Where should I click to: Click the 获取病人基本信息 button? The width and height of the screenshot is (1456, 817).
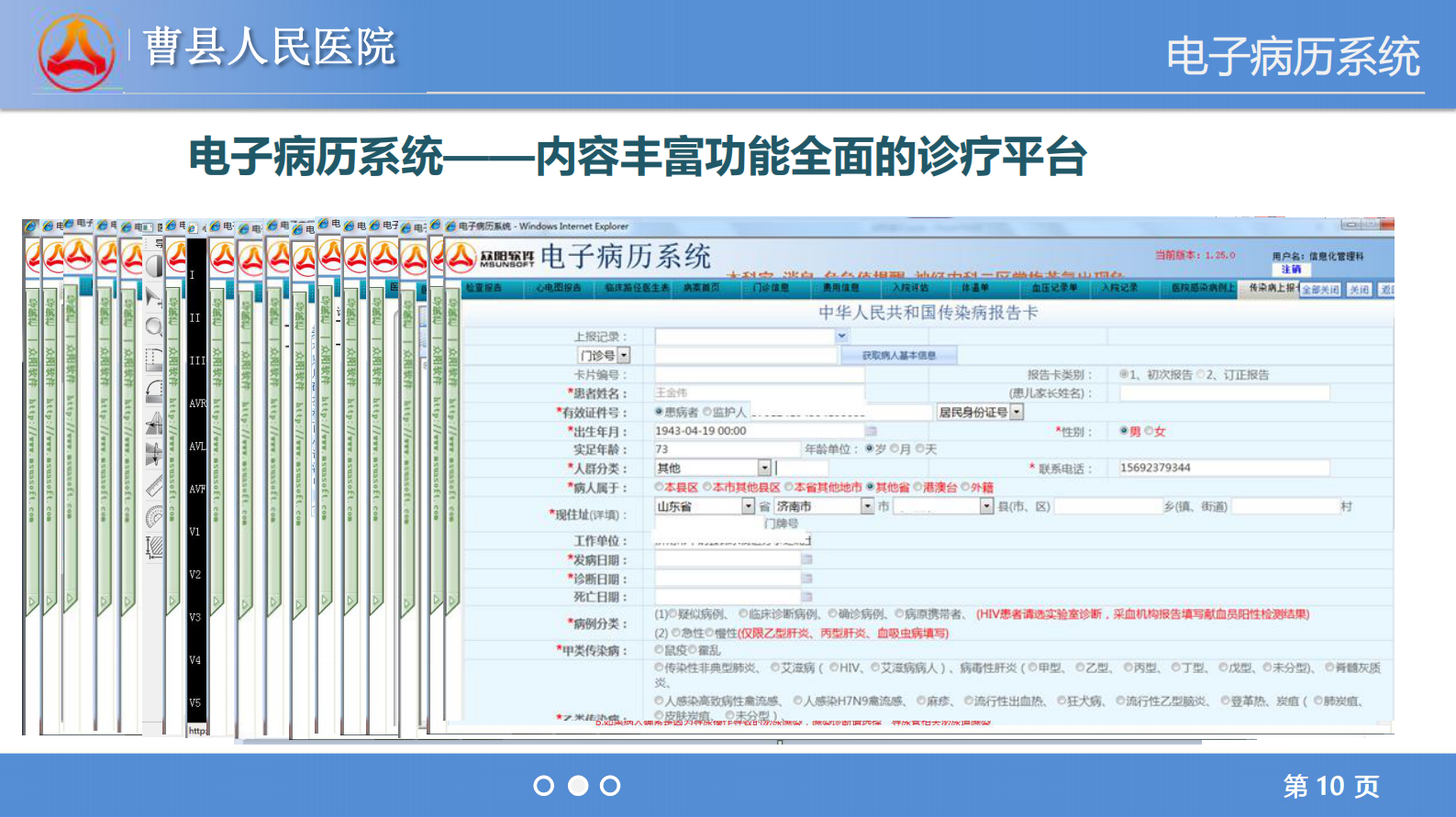[x=899, y=355]
